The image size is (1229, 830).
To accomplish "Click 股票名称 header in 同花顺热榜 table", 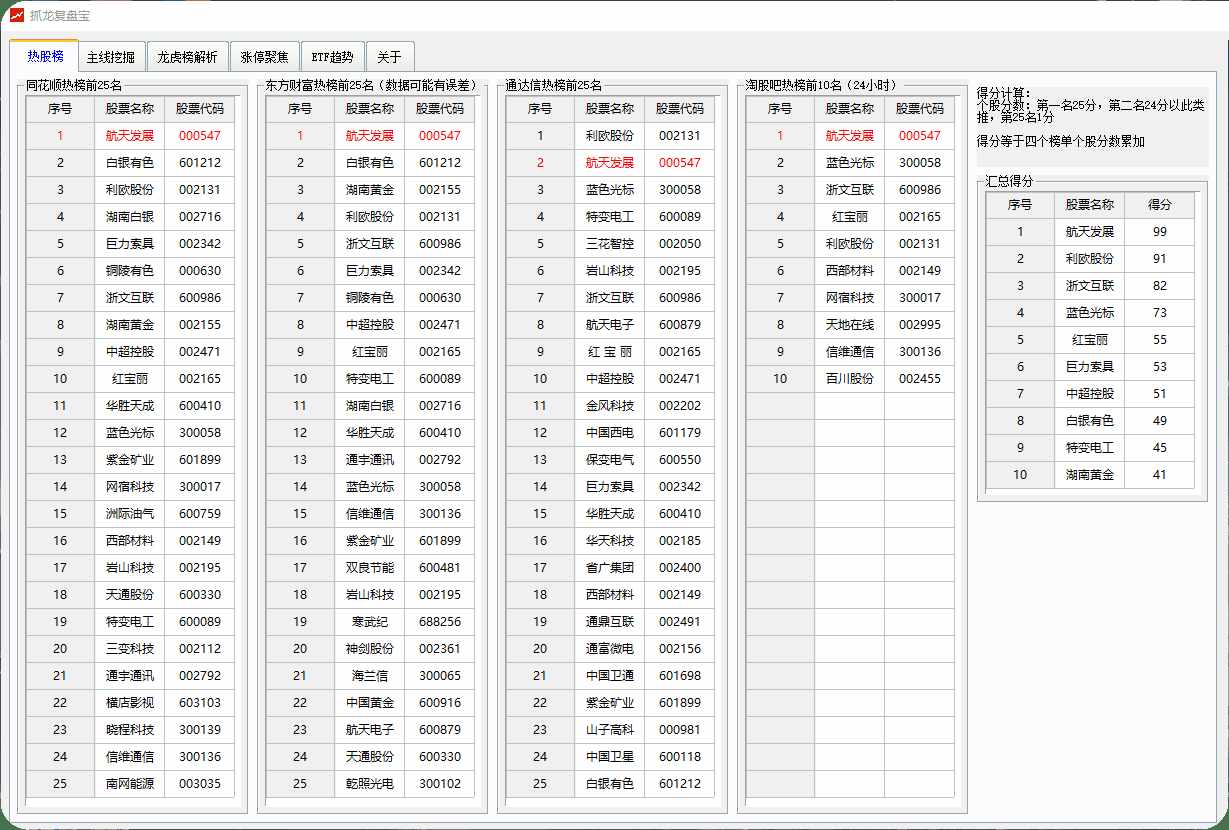I will 130,109.
